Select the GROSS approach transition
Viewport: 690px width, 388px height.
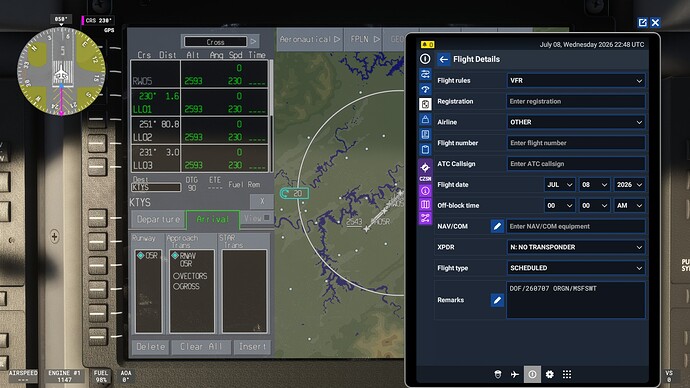pos(187,286)
